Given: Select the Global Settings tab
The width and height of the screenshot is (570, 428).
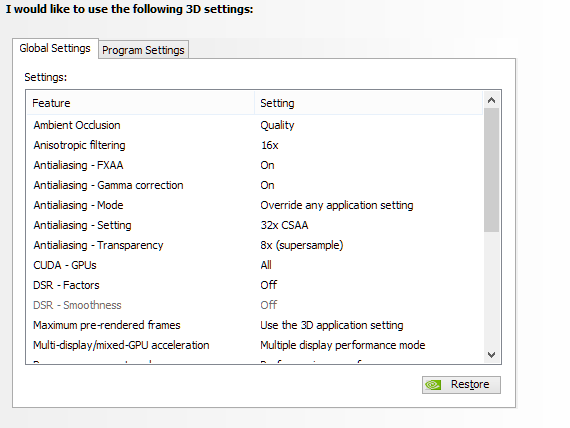Looking at the screenshot, I should coord(55,48).
